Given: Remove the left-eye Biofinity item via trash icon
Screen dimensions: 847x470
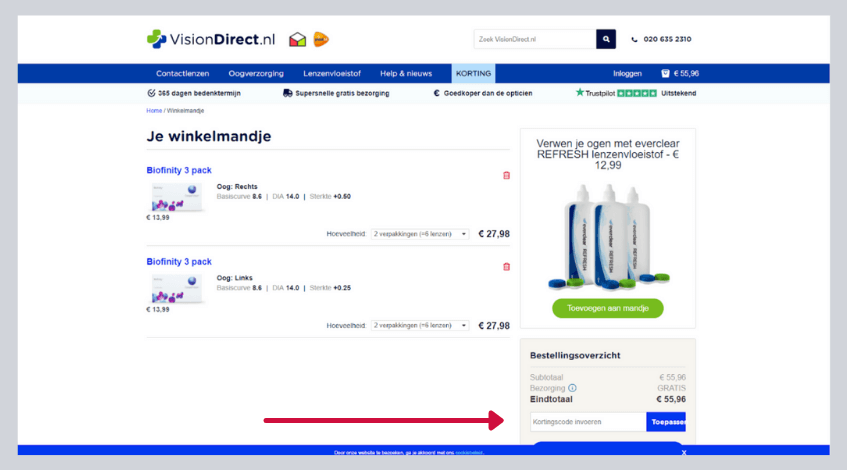Looking at the screenshot, I should (x=506, y=266).
